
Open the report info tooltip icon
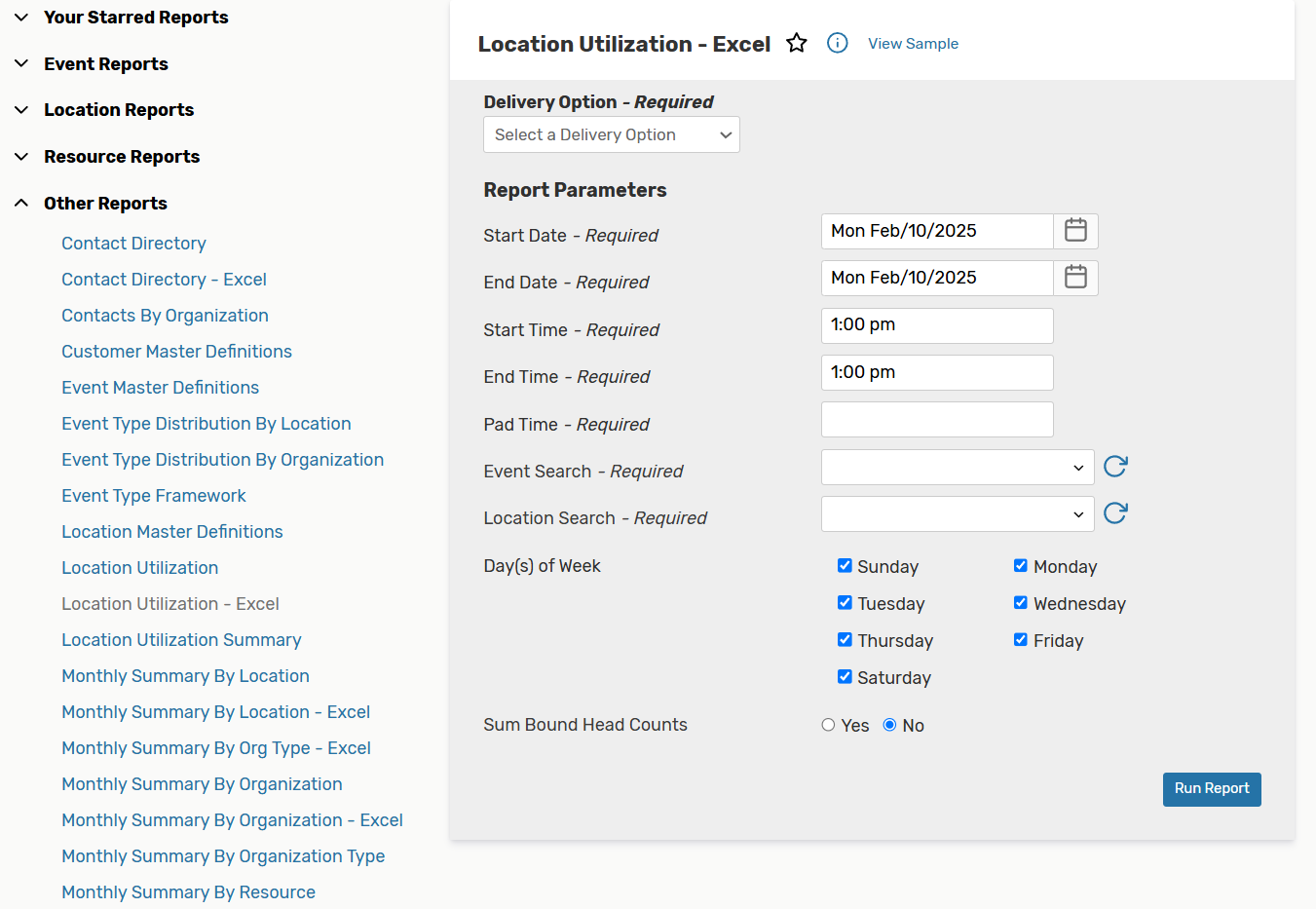point(837,43)
